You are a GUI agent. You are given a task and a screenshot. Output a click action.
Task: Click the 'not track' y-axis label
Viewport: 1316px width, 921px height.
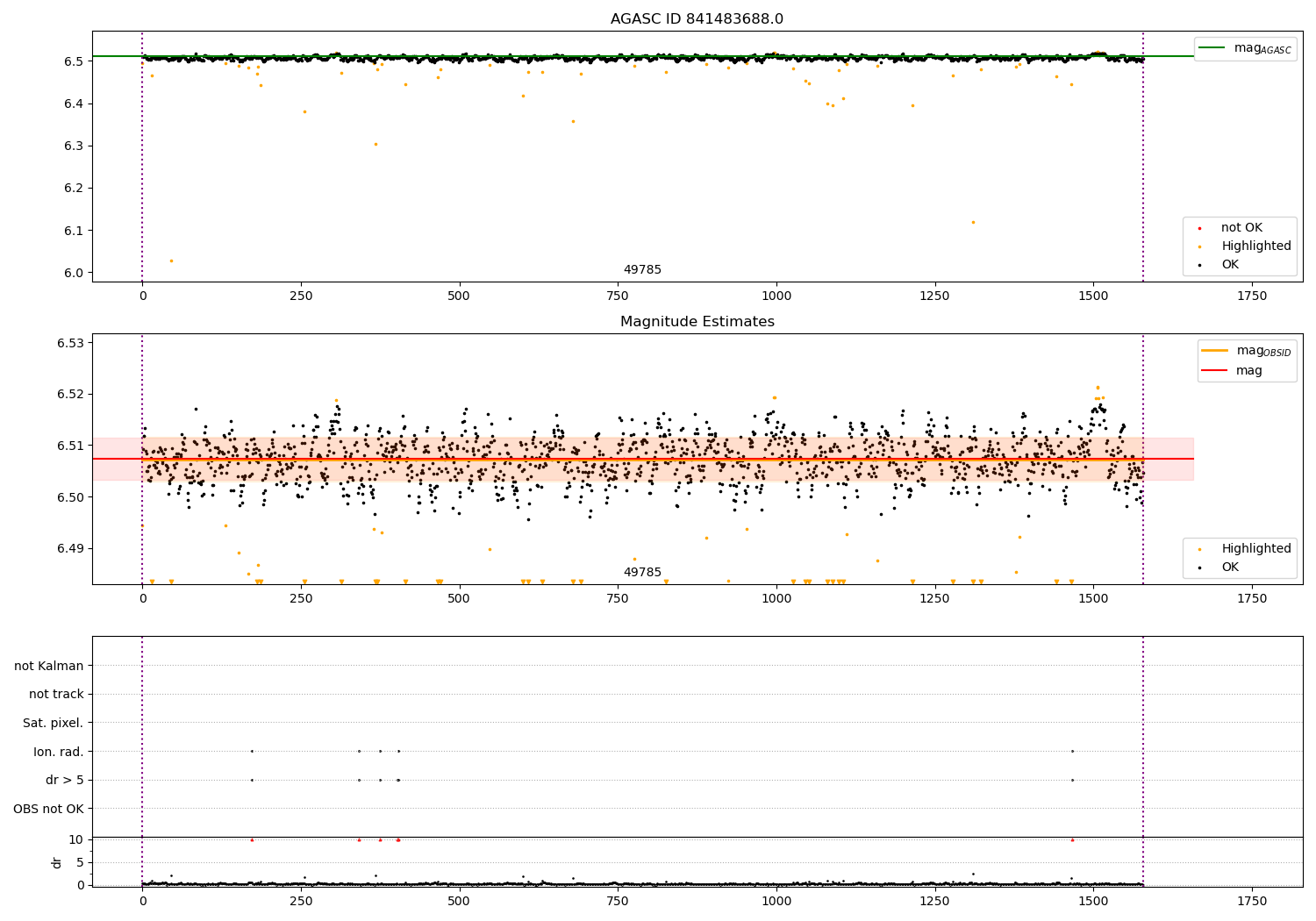click(56, 694)
